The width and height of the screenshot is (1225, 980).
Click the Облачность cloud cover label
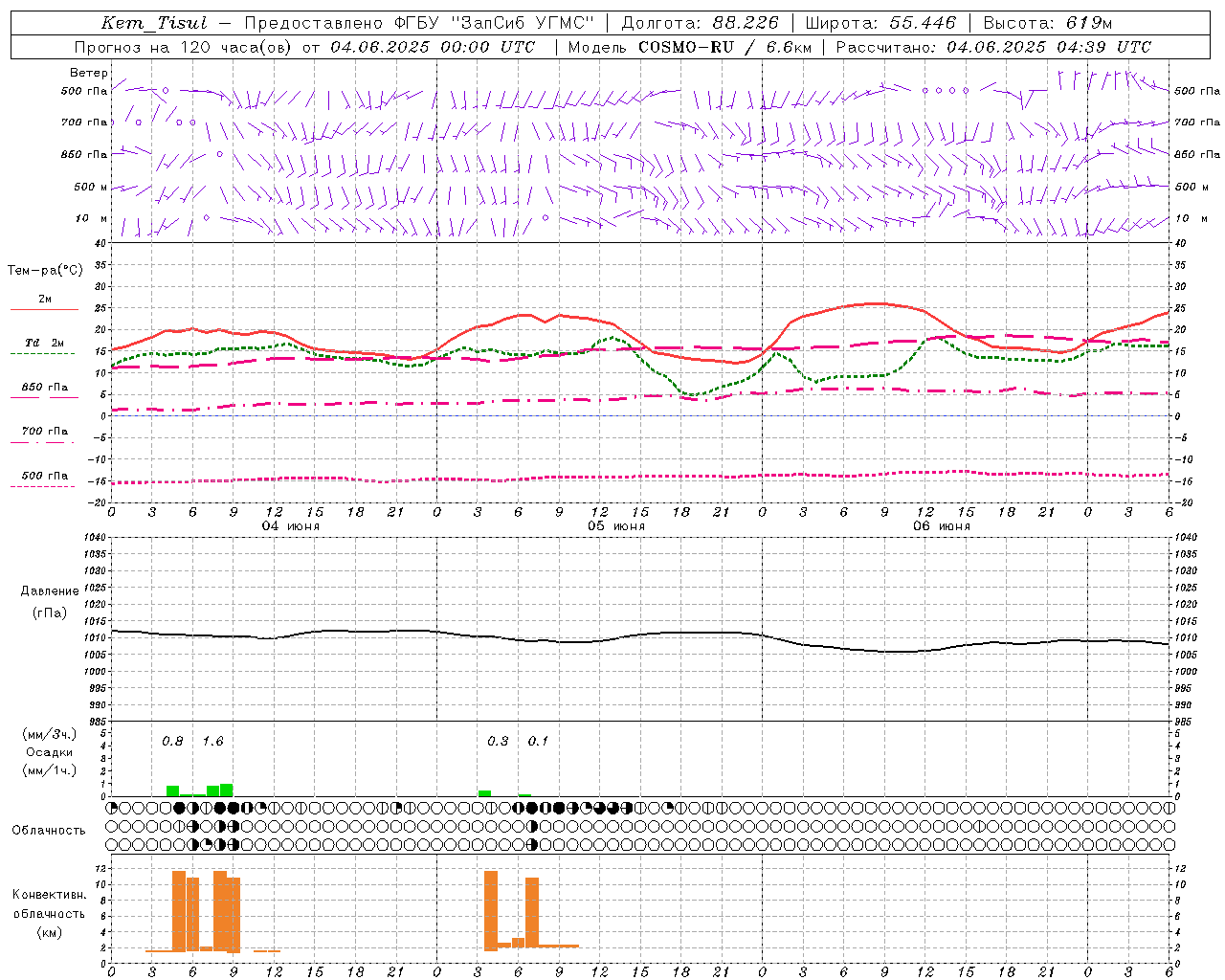point(49,831)
